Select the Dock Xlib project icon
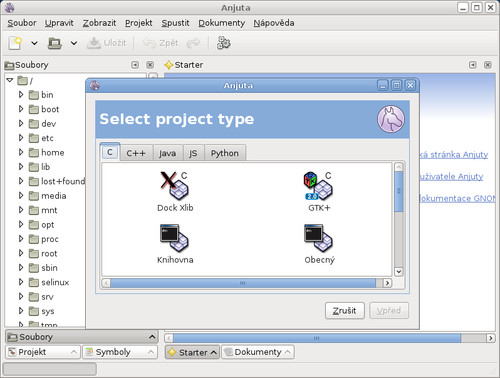This screenshot has height=378, width=500. click(x=175, y=185)
